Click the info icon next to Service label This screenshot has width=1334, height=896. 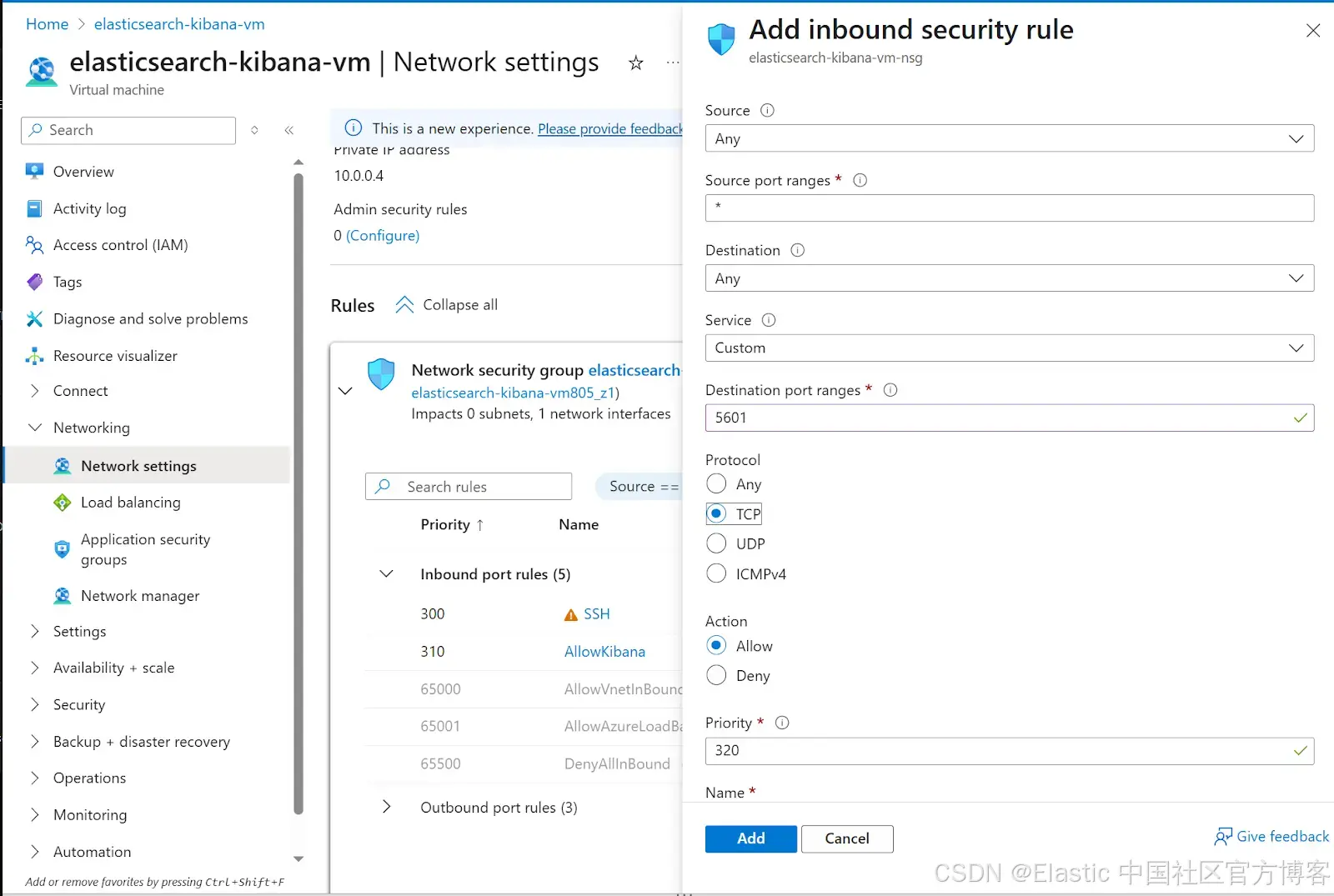click(x=769, y=320)
